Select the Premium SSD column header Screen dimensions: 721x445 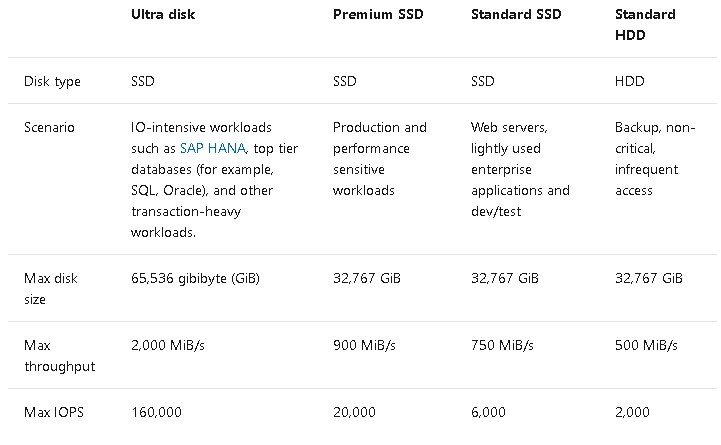[x=378, y=14]
